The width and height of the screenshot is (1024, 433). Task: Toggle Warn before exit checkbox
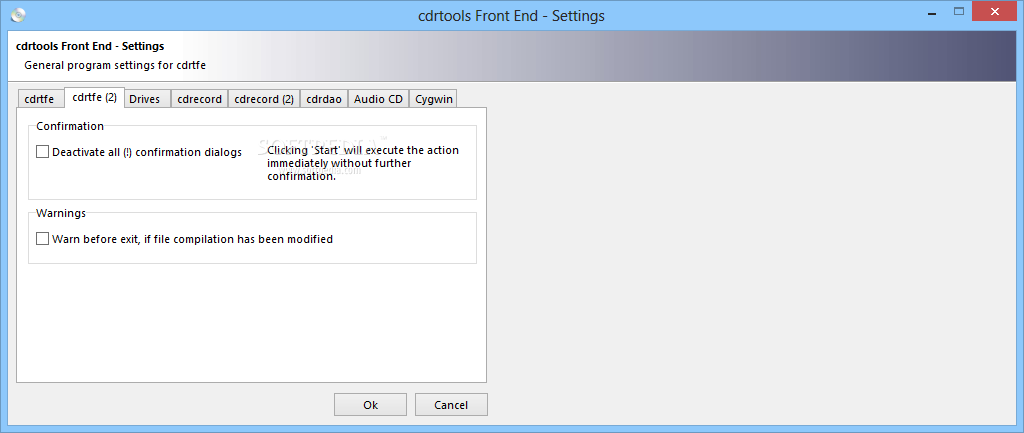[x=43, y=239]
